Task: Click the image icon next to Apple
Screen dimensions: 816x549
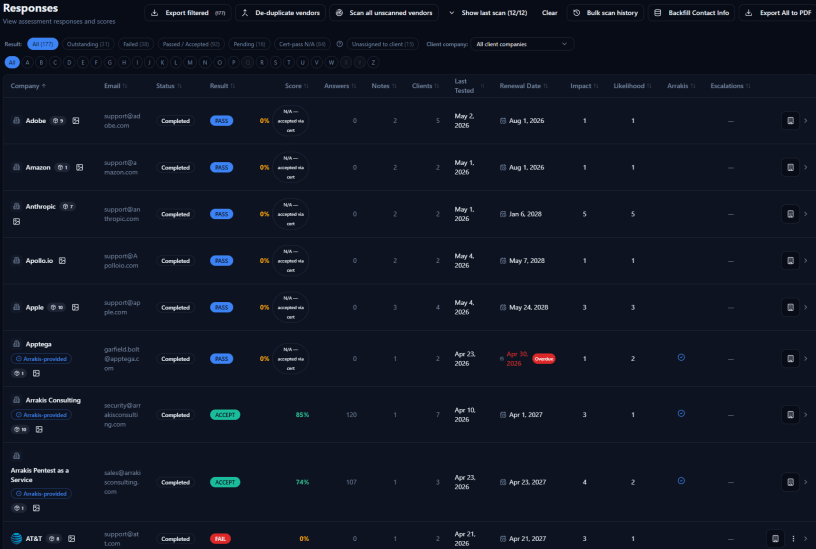Action: [75, 308]
